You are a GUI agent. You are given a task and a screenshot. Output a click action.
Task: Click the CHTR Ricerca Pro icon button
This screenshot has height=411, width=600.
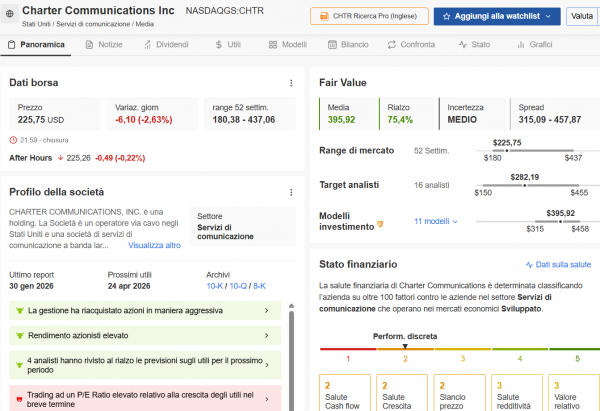[x=324, y=17]
